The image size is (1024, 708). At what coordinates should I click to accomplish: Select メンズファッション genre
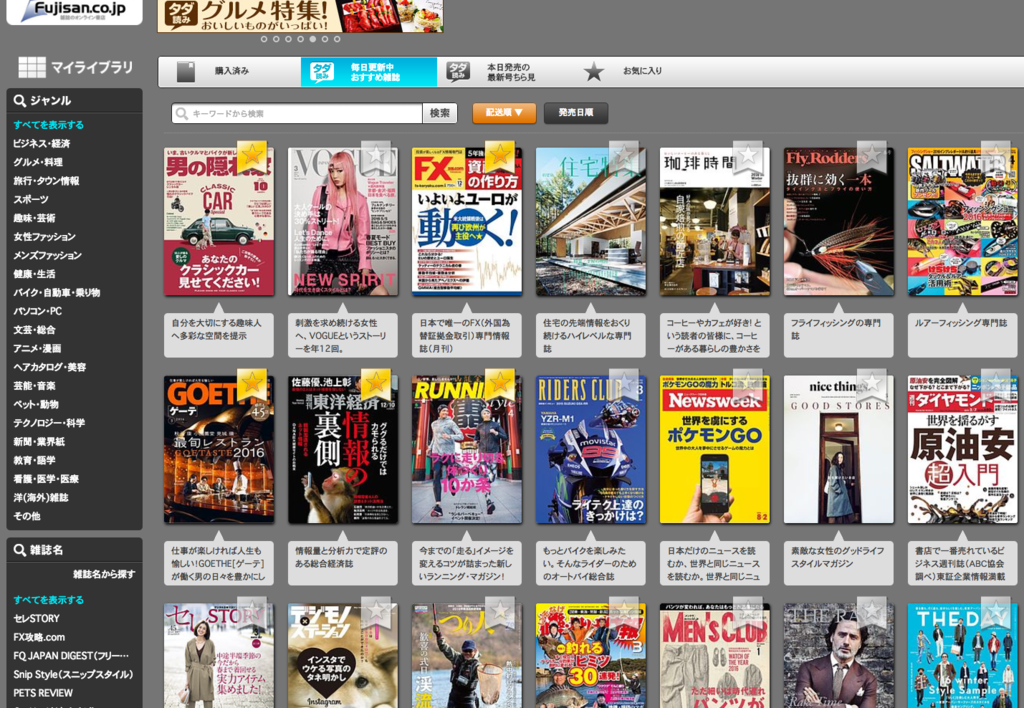(x=47, y=255)
